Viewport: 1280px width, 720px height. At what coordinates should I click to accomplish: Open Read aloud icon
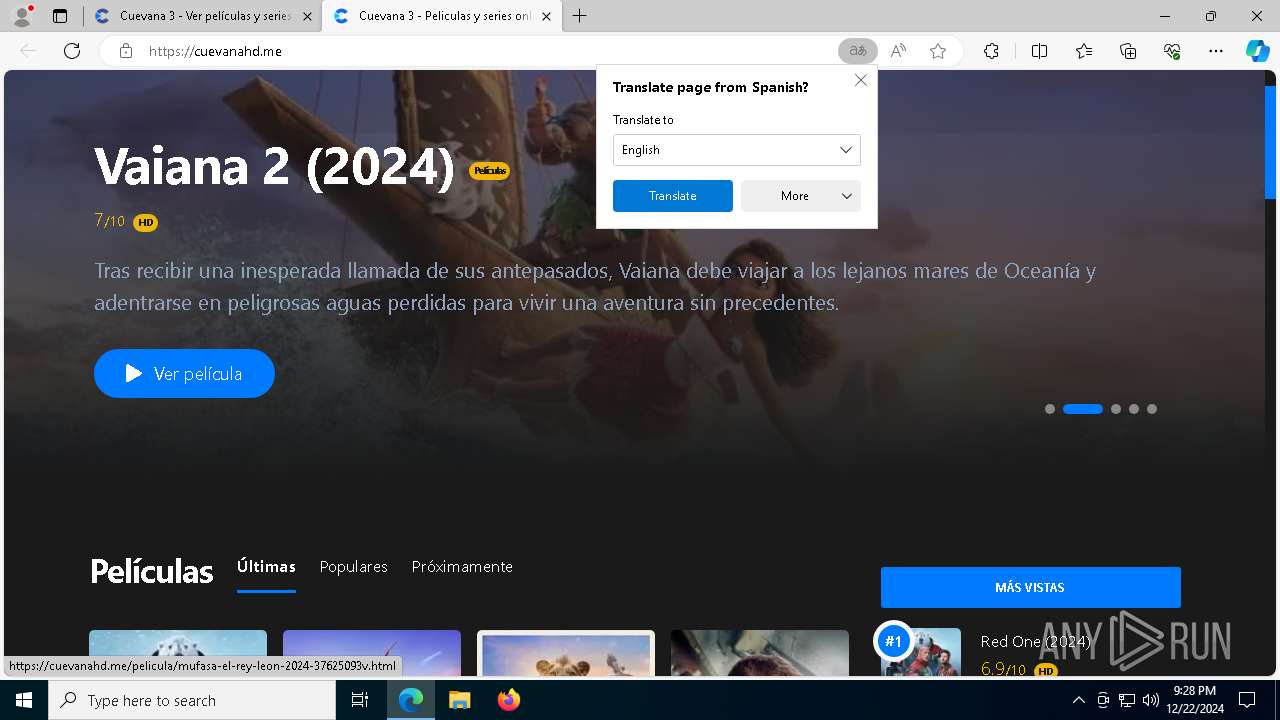[x=898, y=51]
